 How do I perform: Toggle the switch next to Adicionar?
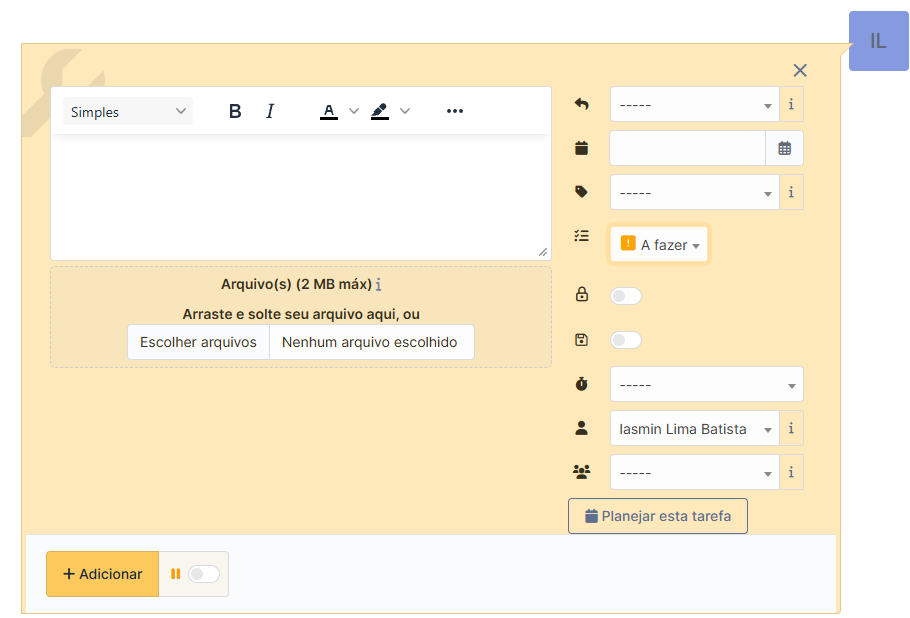pos(204,574)
